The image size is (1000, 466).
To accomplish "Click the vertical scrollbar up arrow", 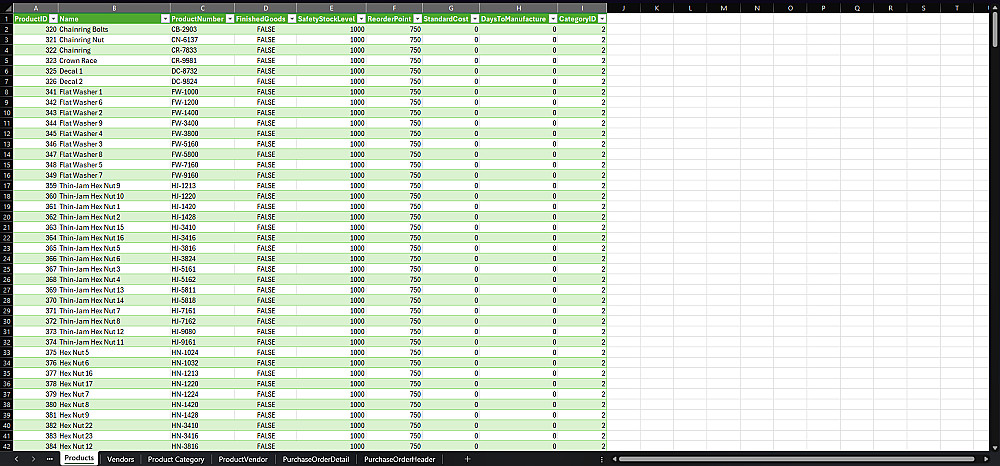I will tap(996, 6).
